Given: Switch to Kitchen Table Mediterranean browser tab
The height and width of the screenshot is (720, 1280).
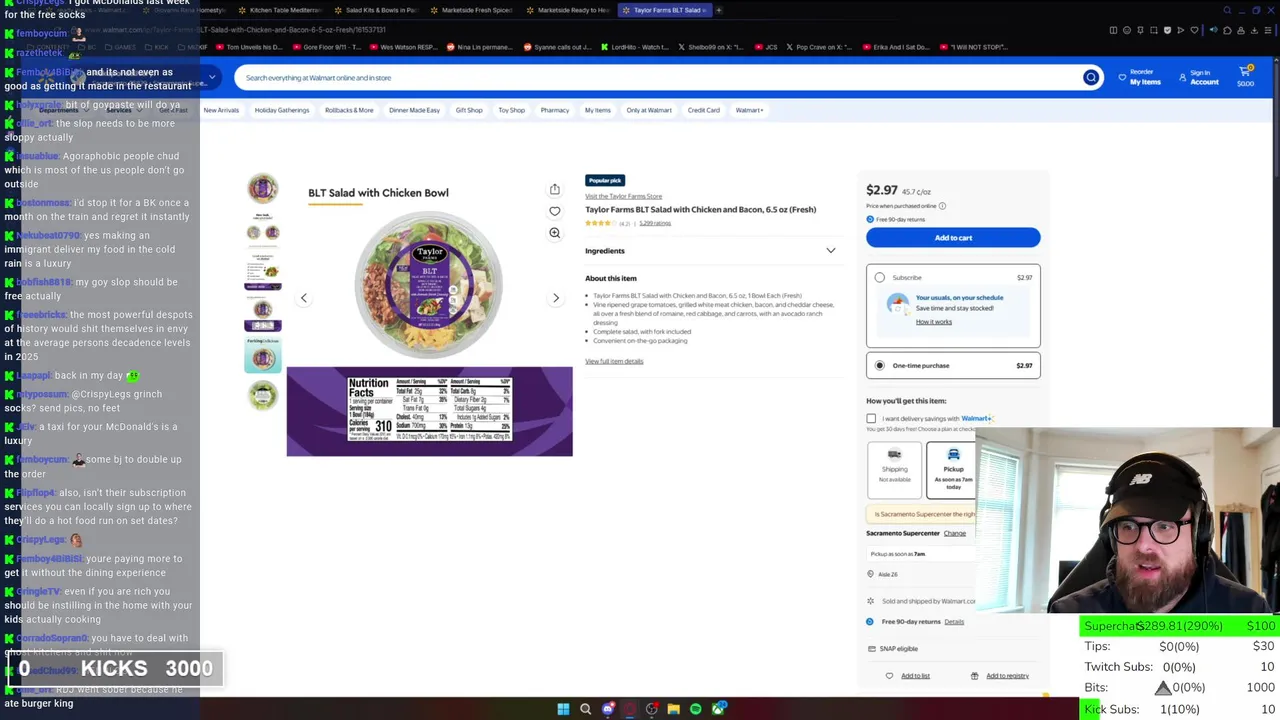Looking at the screenshot, I should pyautogui.click(x=281, y=10).
